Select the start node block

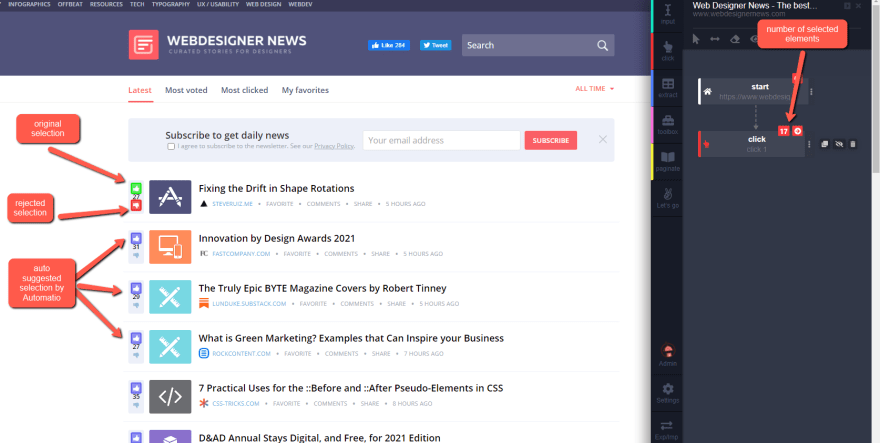753,91
